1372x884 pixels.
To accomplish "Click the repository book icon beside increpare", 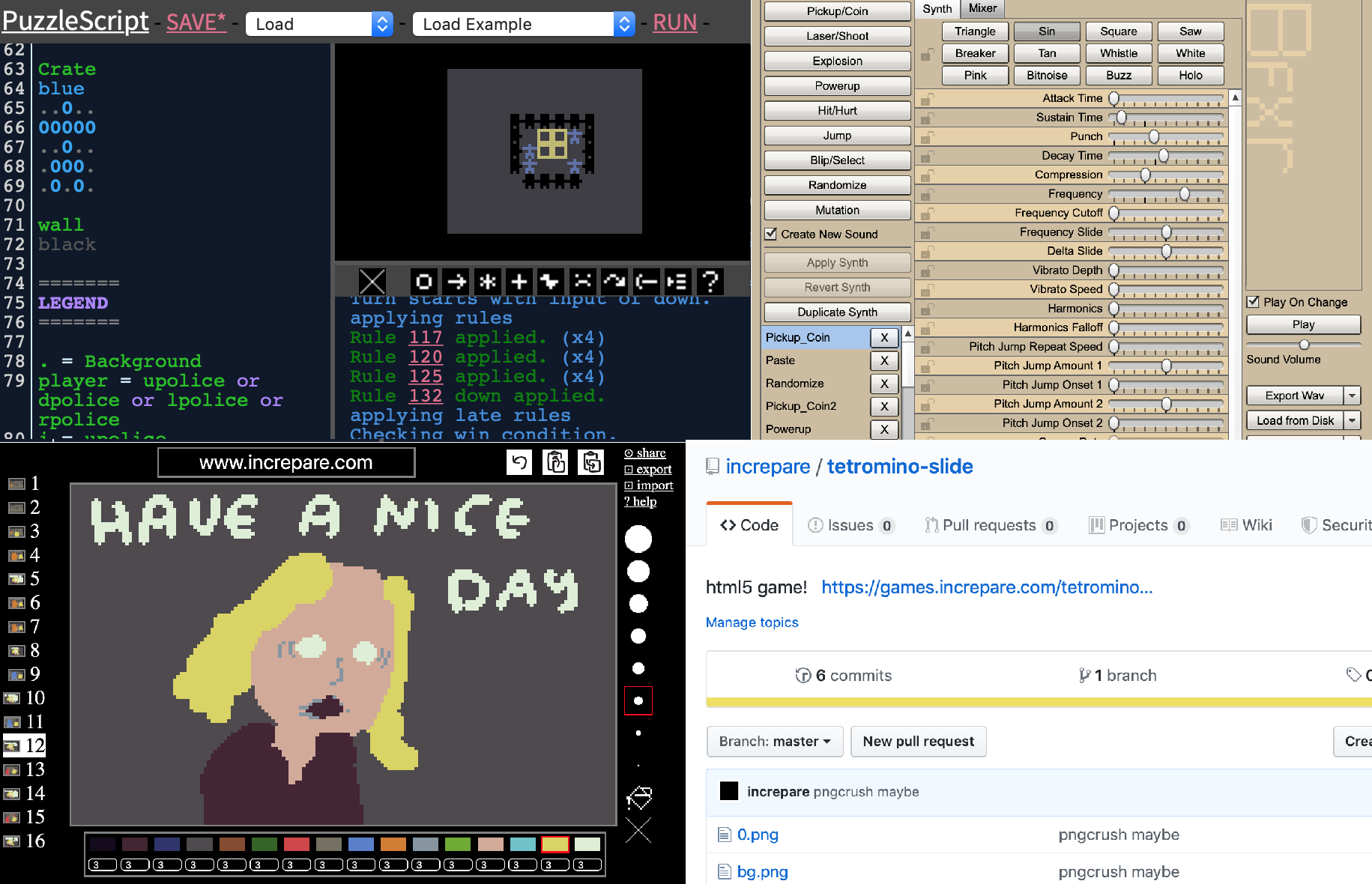I will coord(713,467).
